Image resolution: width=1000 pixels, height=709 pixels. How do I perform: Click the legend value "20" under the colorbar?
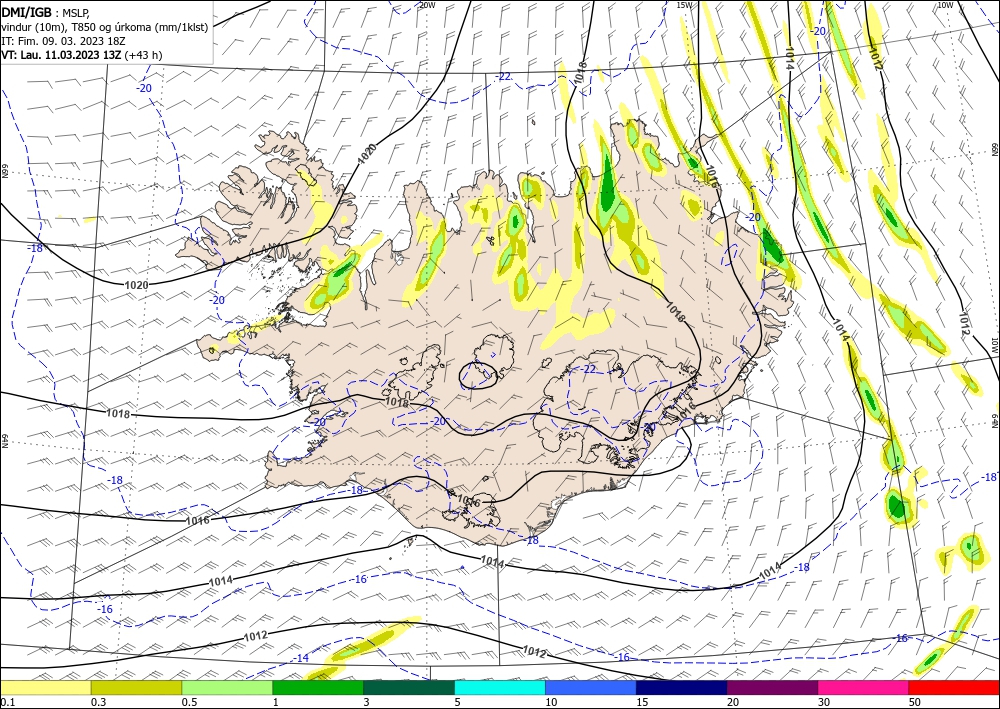click(x=733, y=702)
